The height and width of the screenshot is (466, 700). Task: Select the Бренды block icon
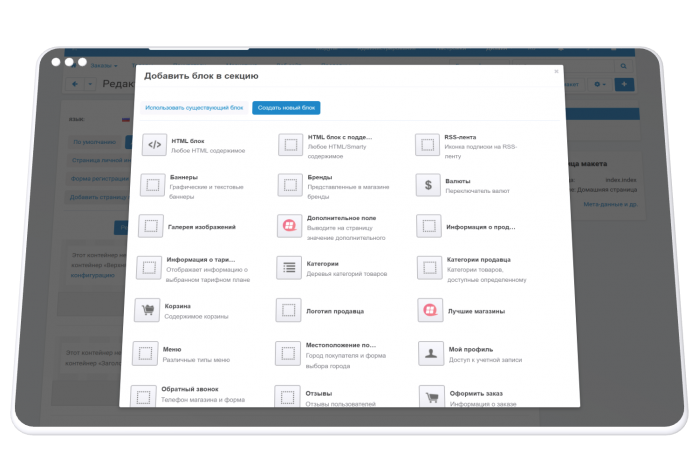pyautogui.click(x=290, y=185)
